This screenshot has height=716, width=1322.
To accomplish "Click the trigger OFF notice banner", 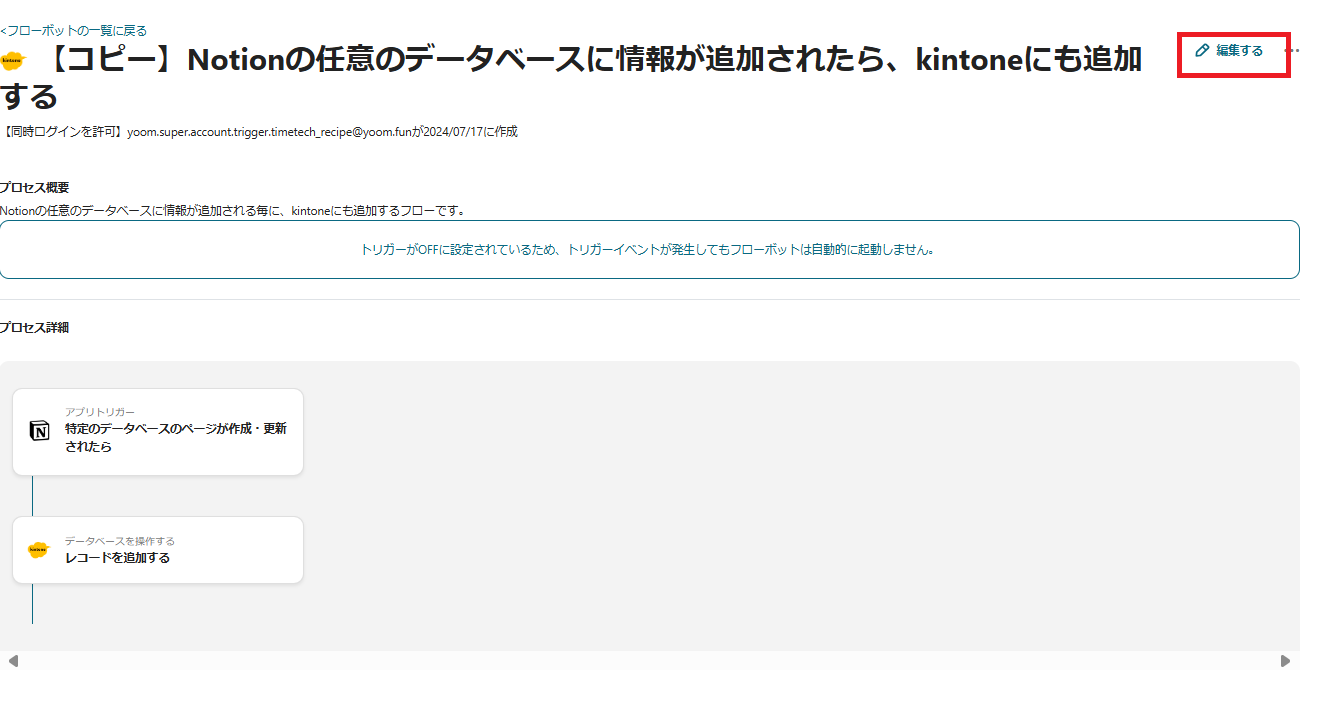I will 650,250.
